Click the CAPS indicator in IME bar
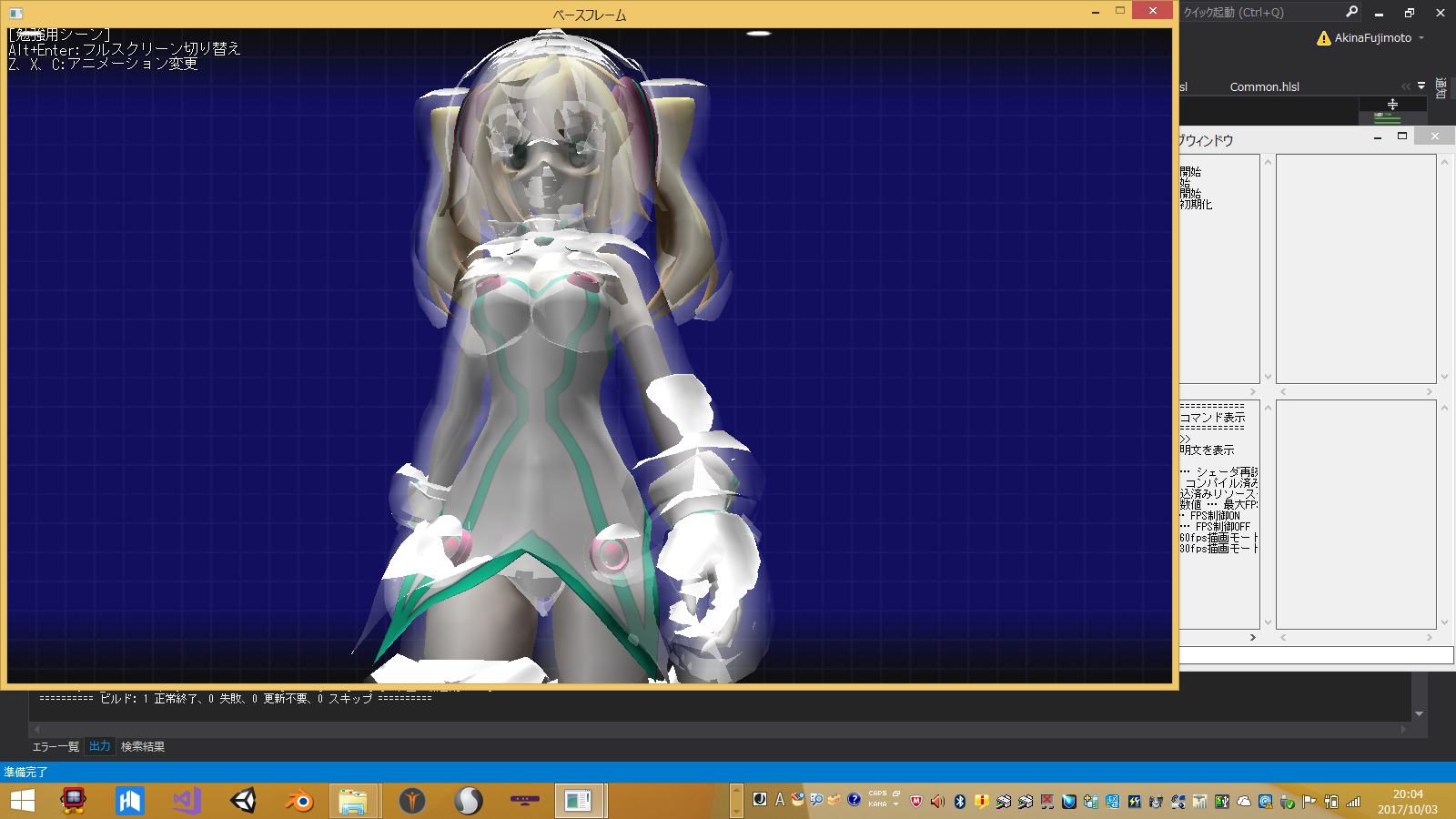This screenshot has height=819, width=1456. pyautogui.click(x=877, y=794)
